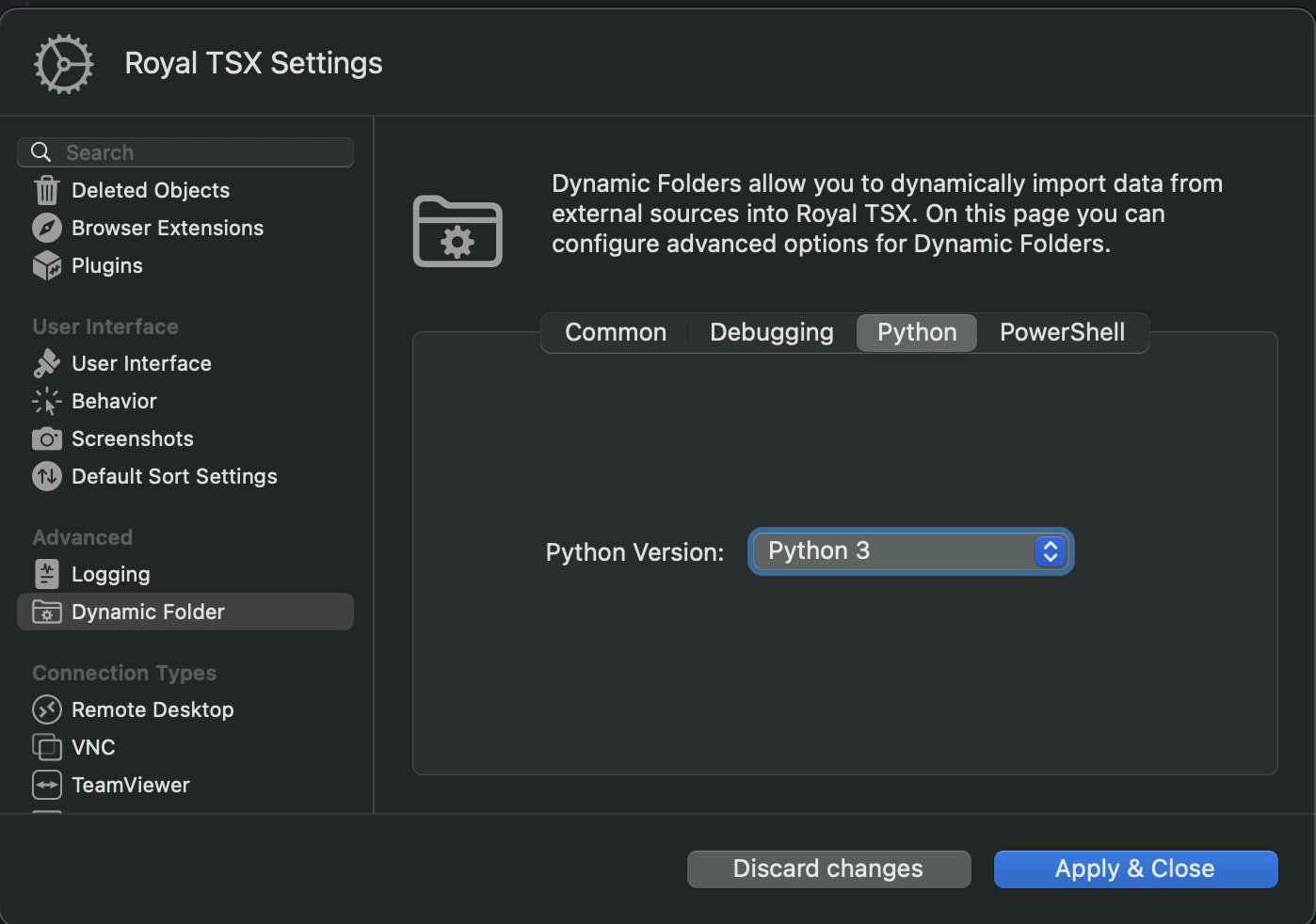Expand the Python Version dropdown

click(894, 551)
